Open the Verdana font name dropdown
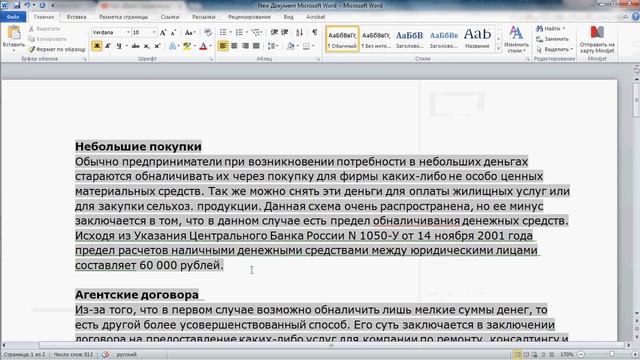Viewport: 640px width, 360px height. (x=128, y=32)
